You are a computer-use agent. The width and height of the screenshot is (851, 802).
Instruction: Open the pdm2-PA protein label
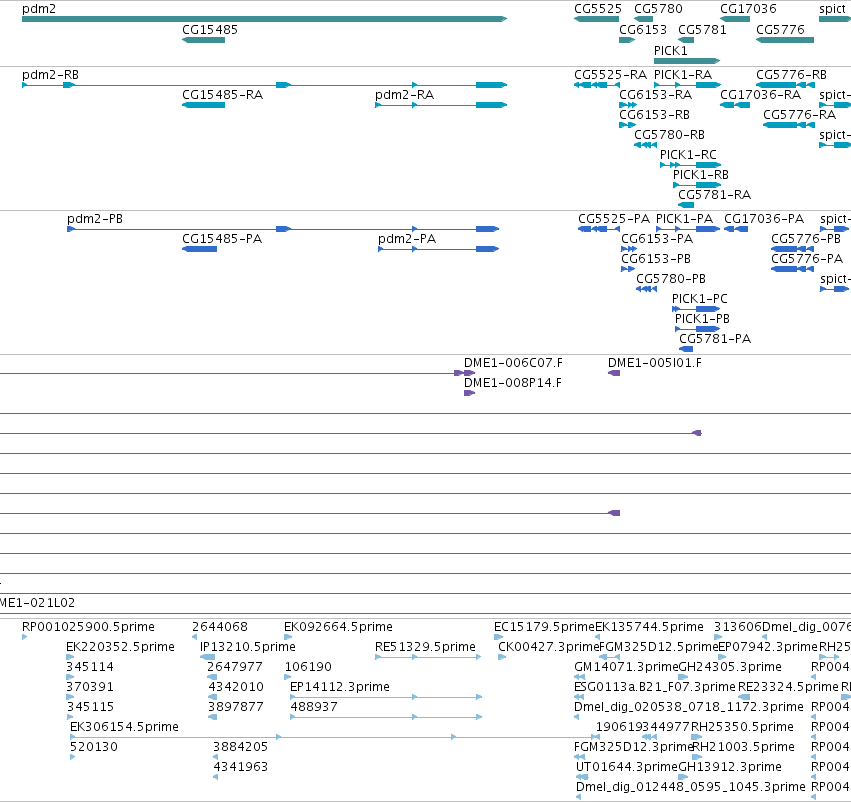407,239
